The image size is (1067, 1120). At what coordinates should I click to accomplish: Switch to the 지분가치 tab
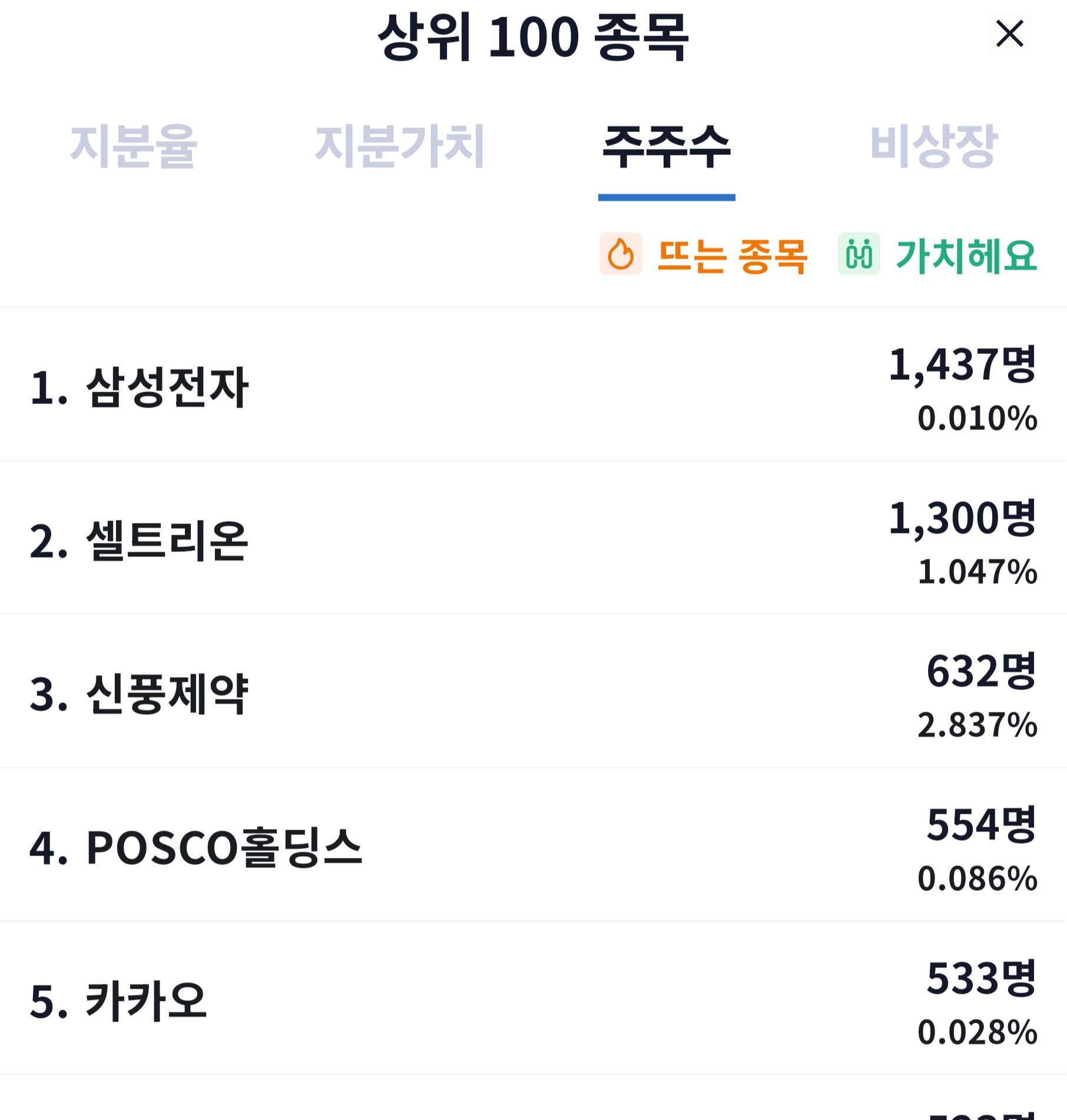[x=400, y=146]
